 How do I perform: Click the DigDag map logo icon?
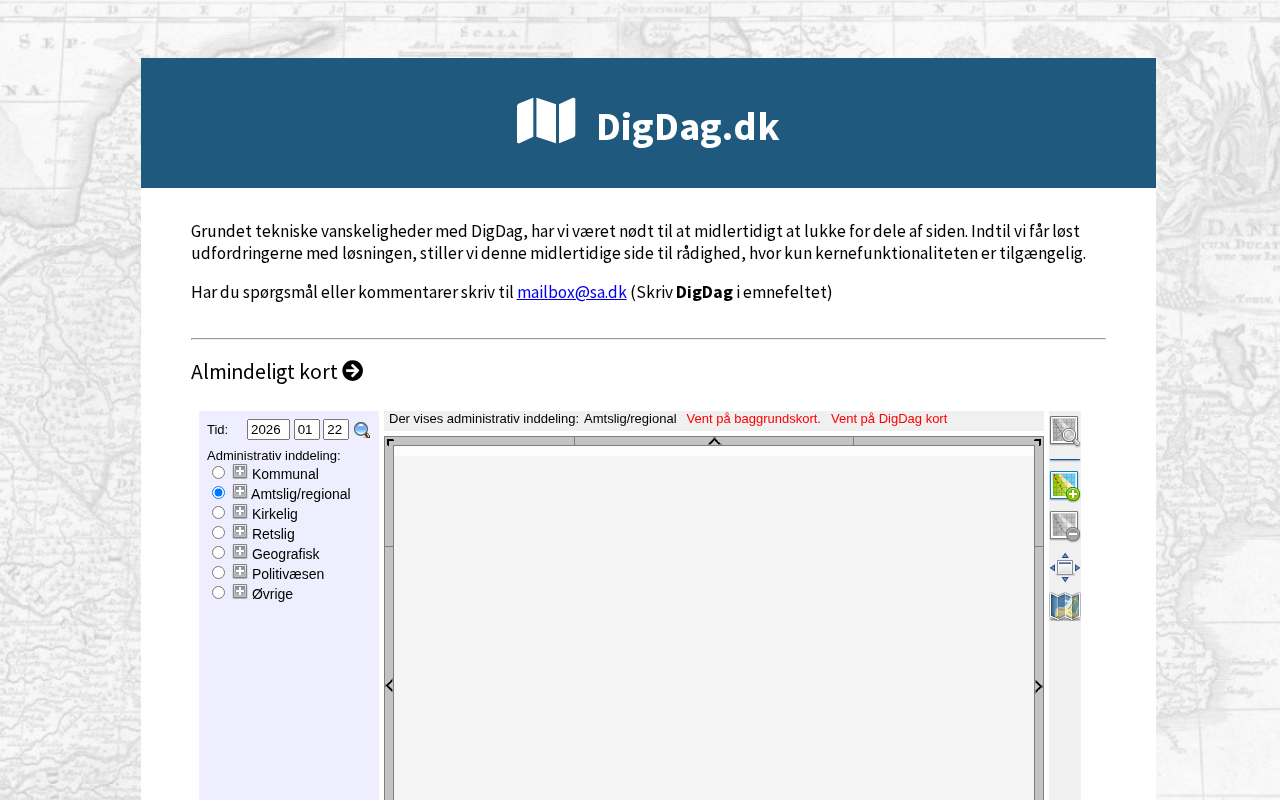(546, 121)
